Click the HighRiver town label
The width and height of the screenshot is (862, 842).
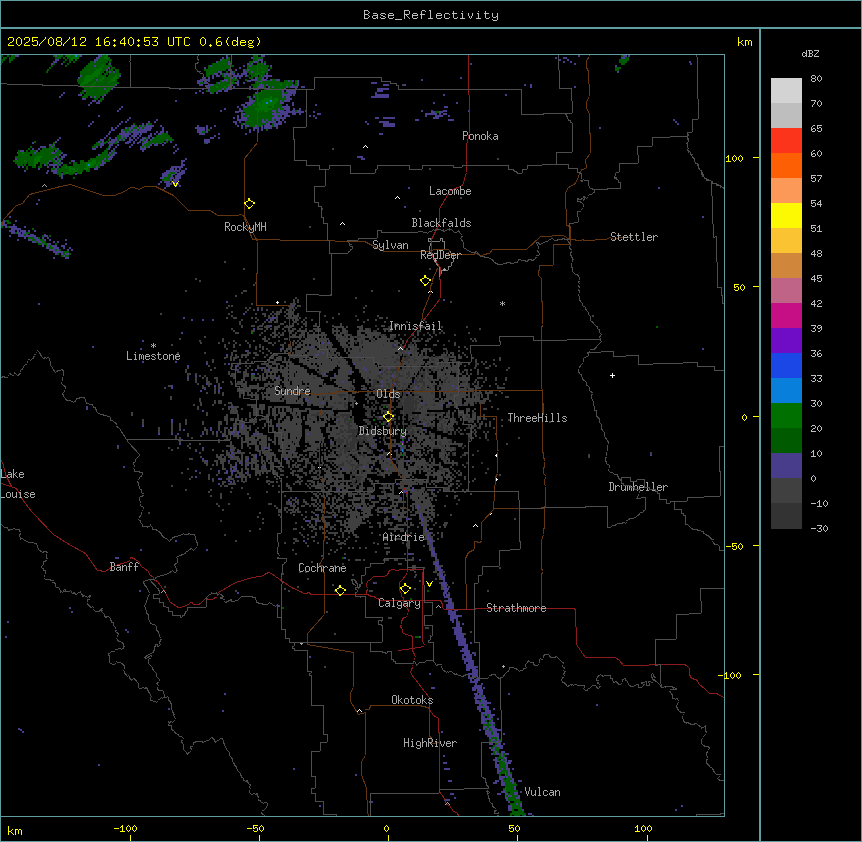(430, 743)
